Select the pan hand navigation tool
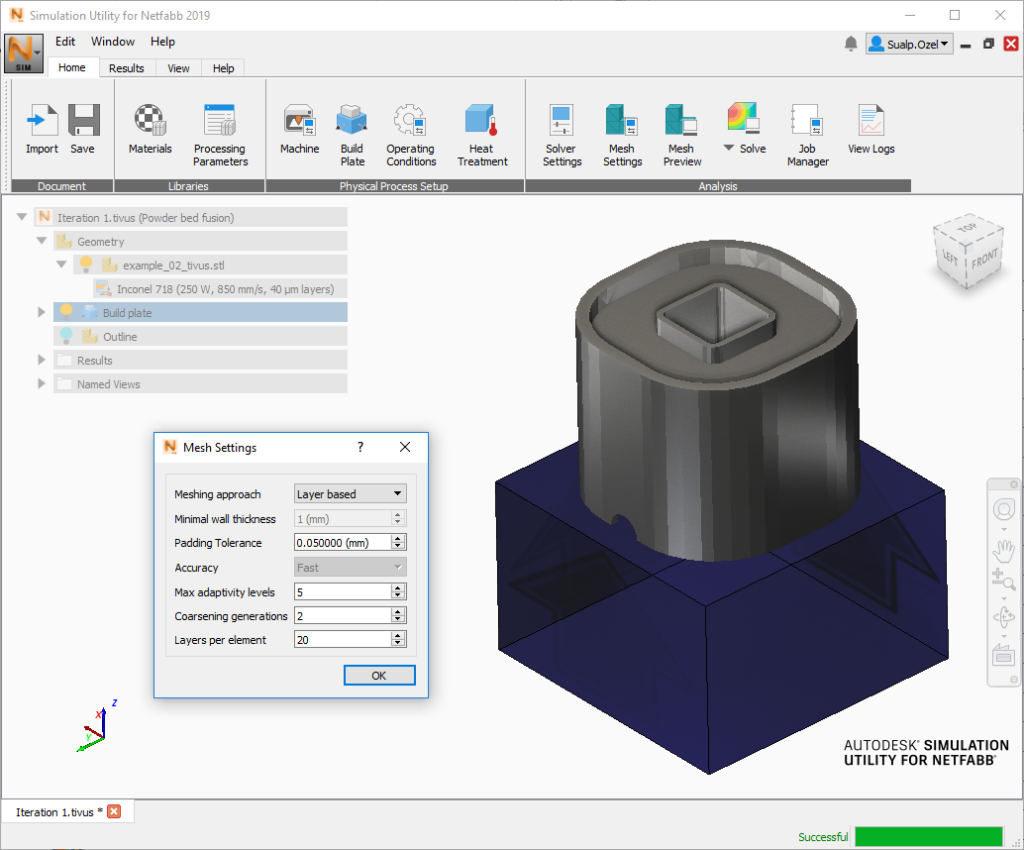The height and width of the screenshot is (850, 1024). tap(1004, 551)
